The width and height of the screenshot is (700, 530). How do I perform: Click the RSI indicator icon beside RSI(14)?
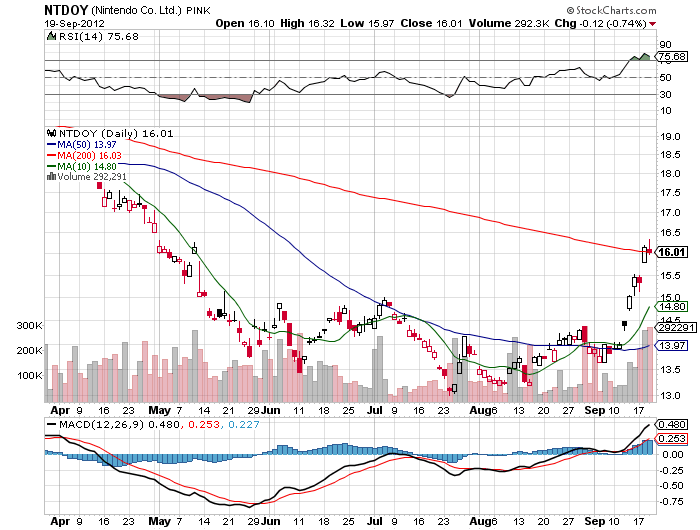(51, 36)
